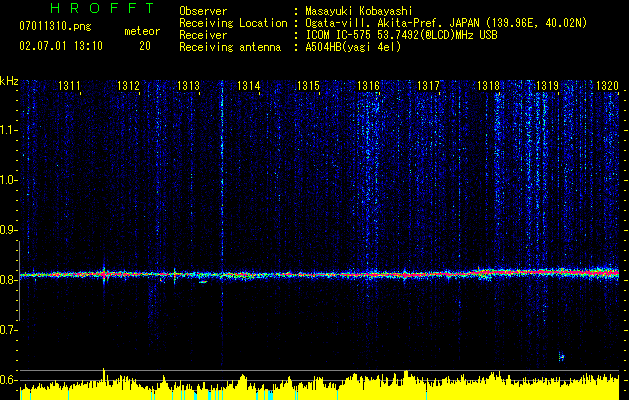Click time marker 1314
The image size is (629, 400).
(249, 86)
